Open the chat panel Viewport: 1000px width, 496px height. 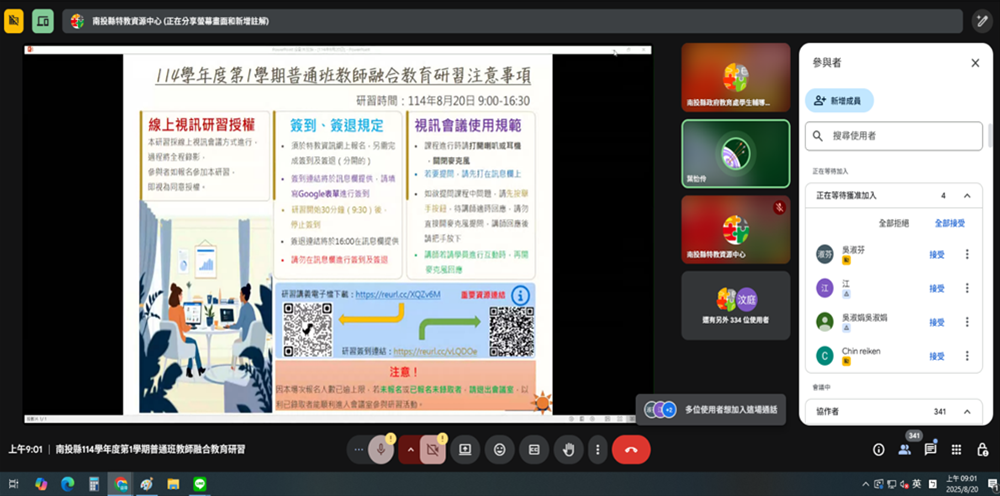pyautogui.click(x=930, y=450)
